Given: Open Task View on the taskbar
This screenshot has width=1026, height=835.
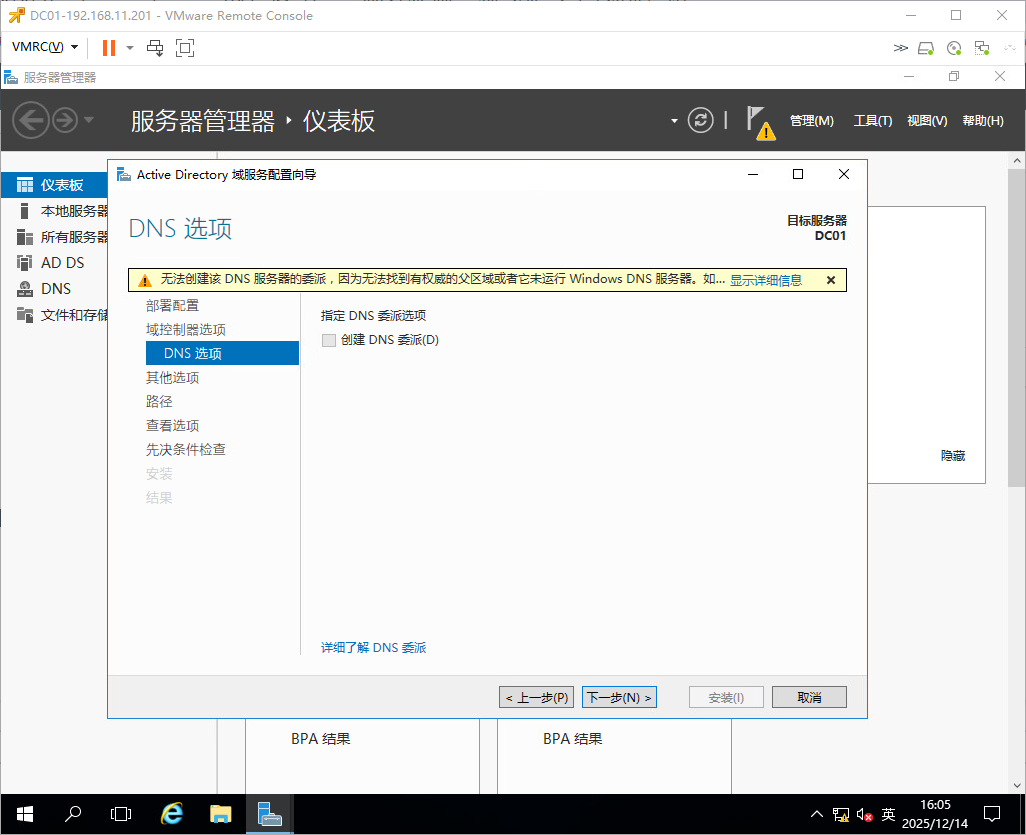Looking at the screenshot, I should pos(121,814).
